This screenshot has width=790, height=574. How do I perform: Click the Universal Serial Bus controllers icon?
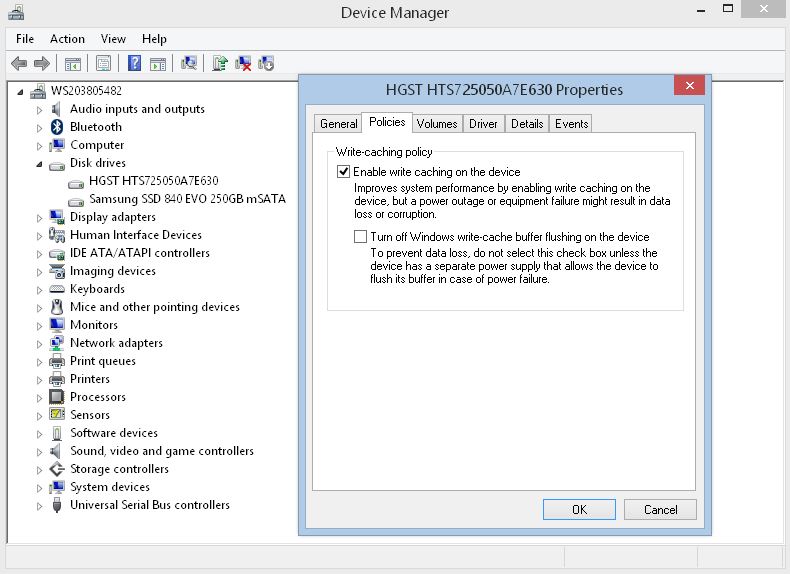click(57, 505)
